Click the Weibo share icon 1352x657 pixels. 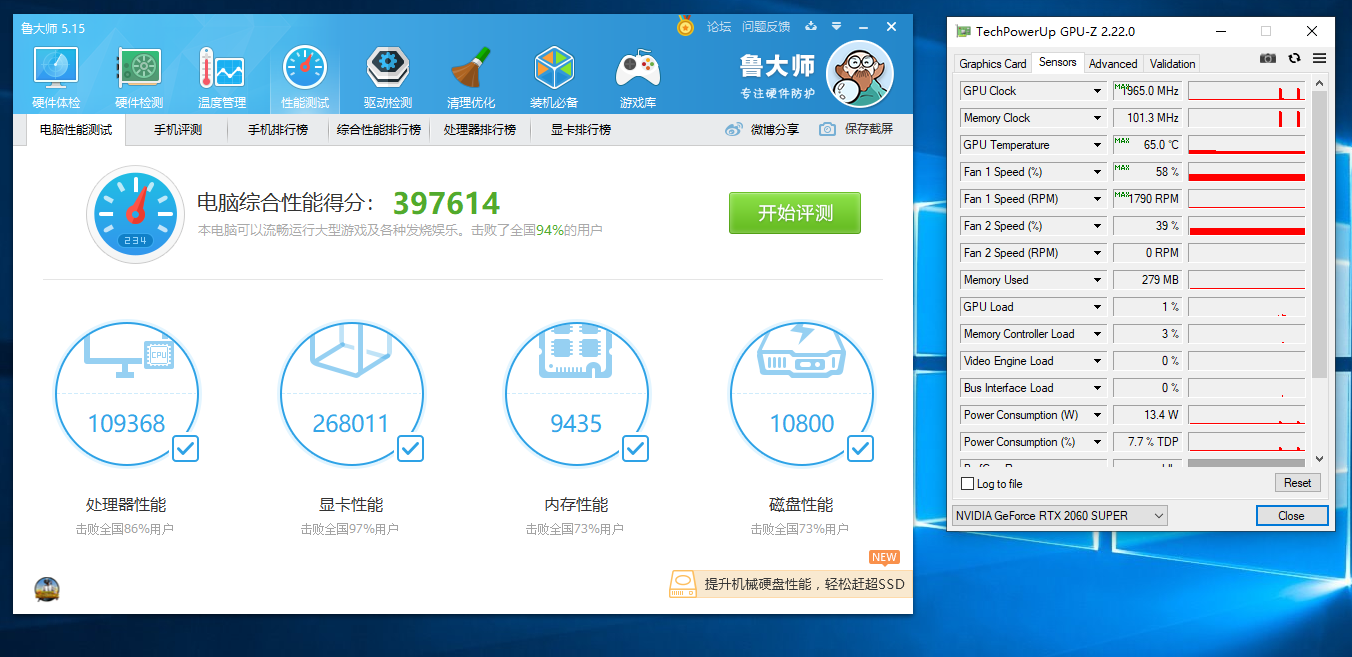(734, 129)
